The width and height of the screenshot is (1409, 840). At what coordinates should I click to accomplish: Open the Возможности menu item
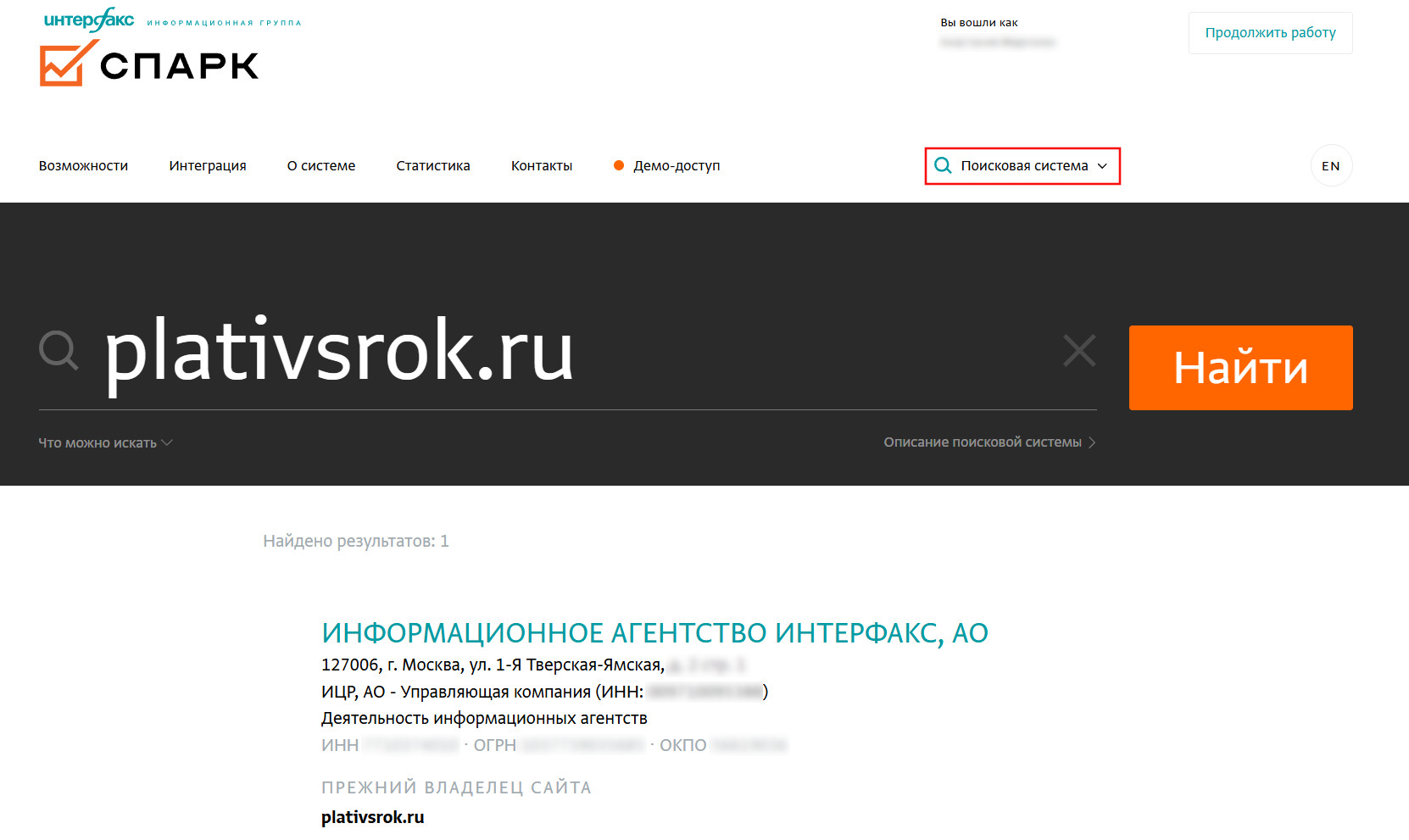tap(83, 166)
